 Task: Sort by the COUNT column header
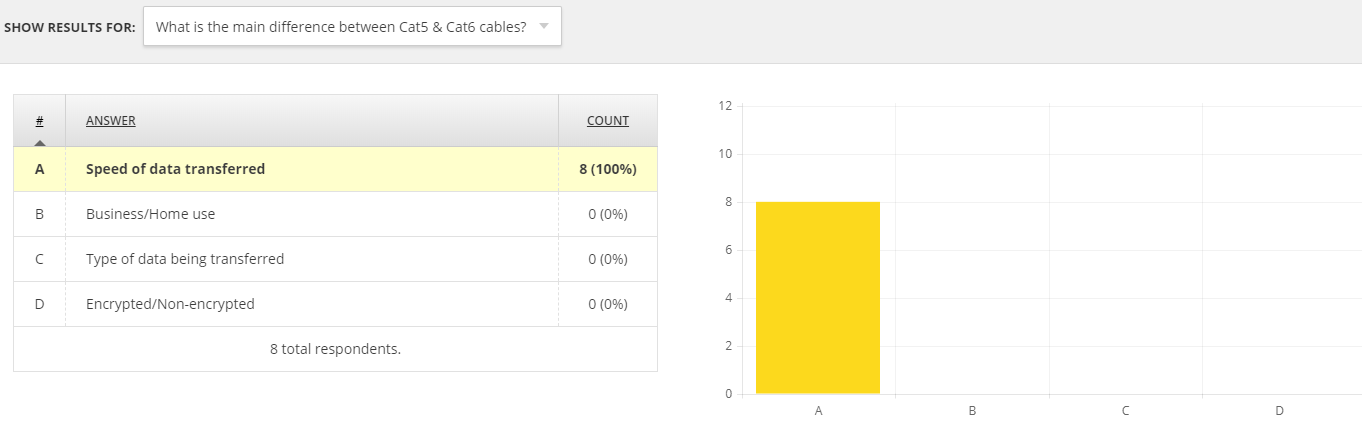click(608, 121)
